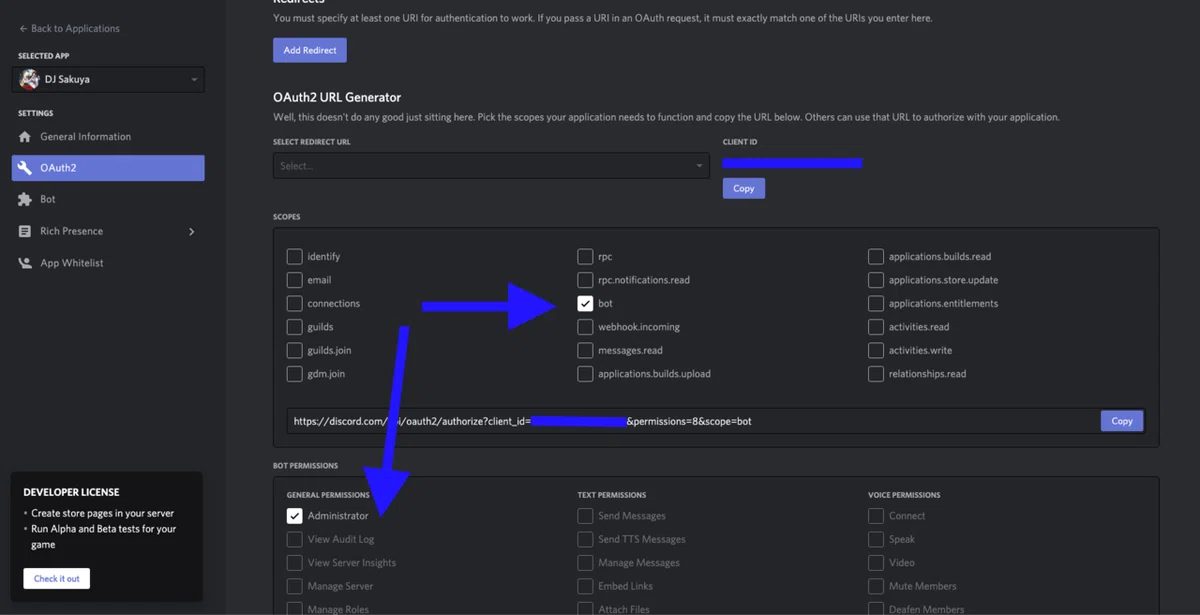
Task: Enable the activities.read scope
Action: click(x=876, y=327)
